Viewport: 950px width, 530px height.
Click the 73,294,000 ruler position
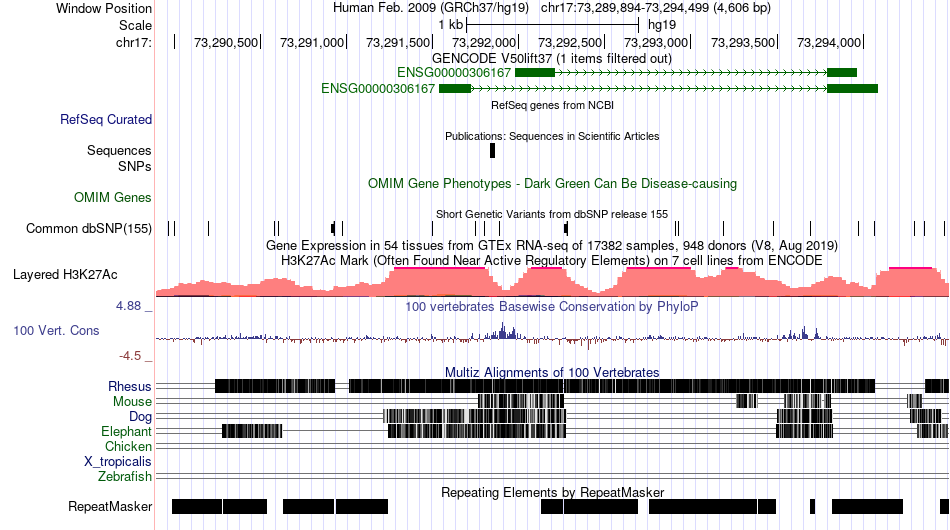[829, 42]
